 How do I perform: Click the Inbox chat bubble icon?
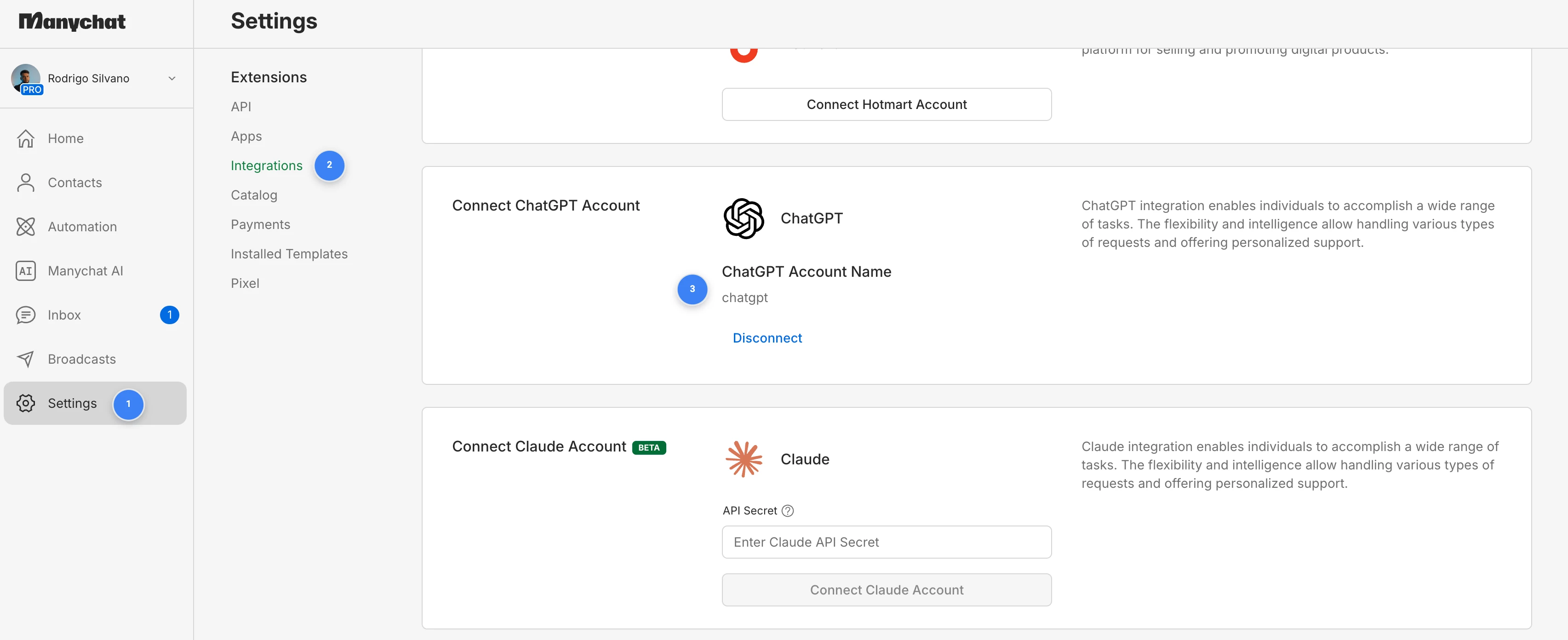pyautogui.click(x=26, y=315)
